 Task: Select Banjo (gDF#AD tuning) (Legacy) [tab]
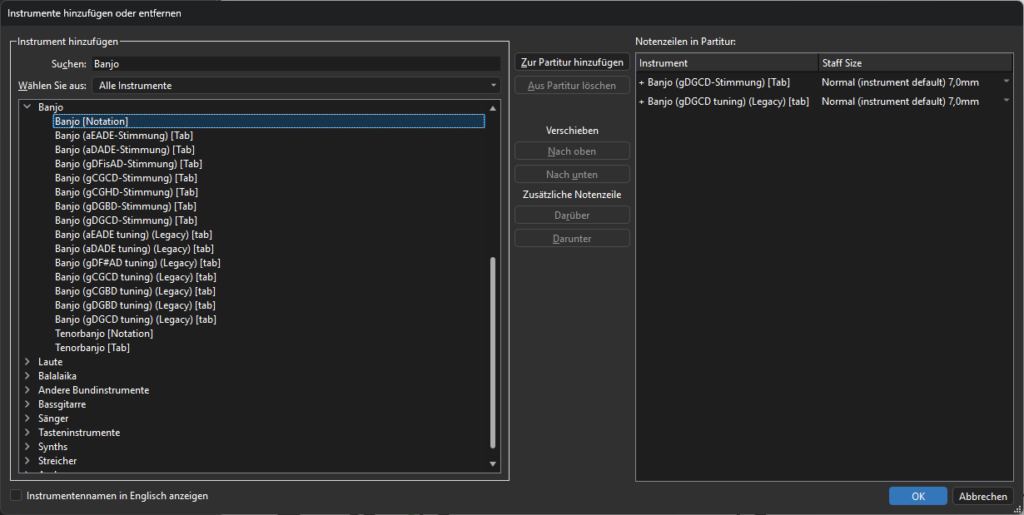tap(137, 262)
